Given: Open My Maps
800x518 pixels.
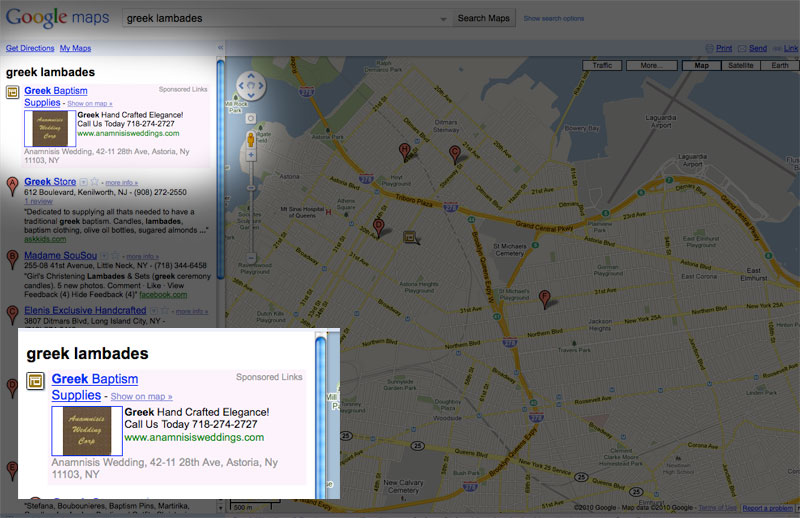Looking at the screenshot, I should tap(76, 48).
